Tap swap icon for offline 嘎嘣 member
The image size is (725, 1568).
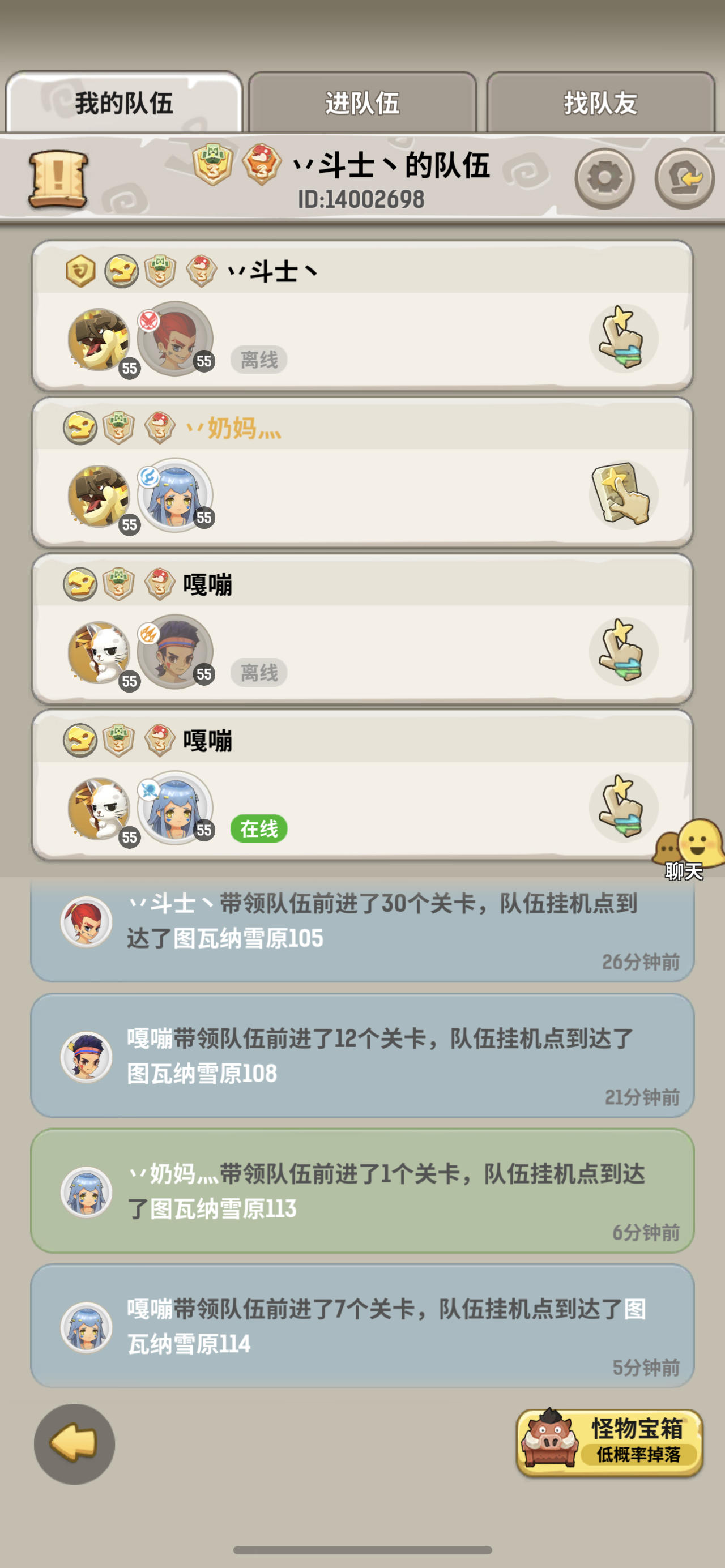624,651
